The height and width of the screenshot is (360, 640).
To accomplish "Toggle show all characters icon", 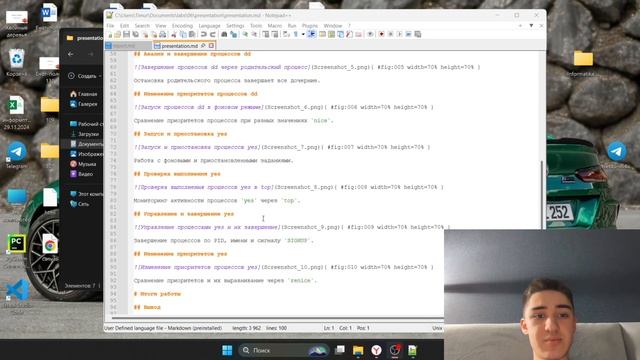I will click(296, 34).
